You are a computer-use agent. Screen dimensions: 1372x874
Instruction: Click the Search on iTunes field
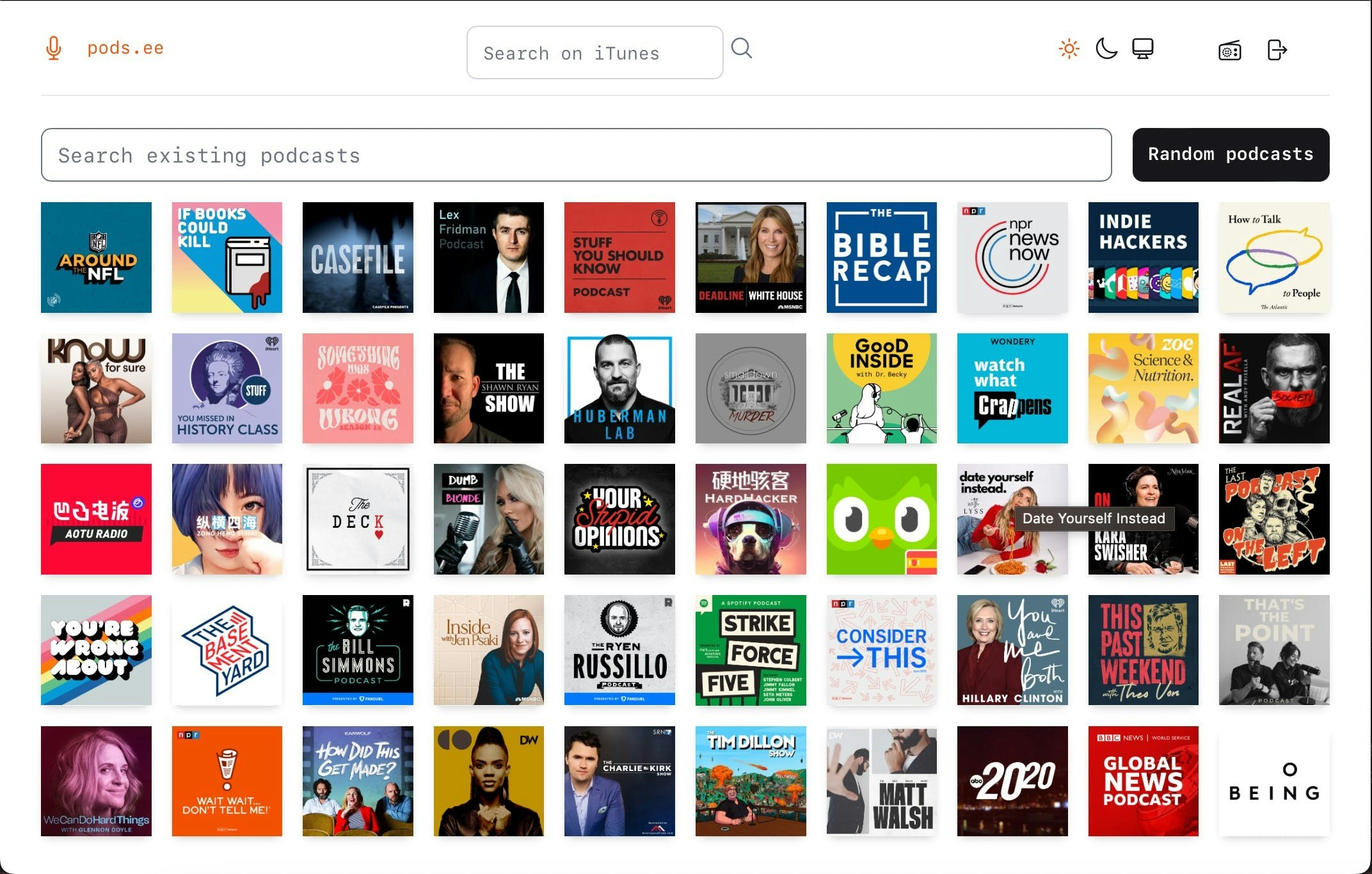tap(594, 52)
